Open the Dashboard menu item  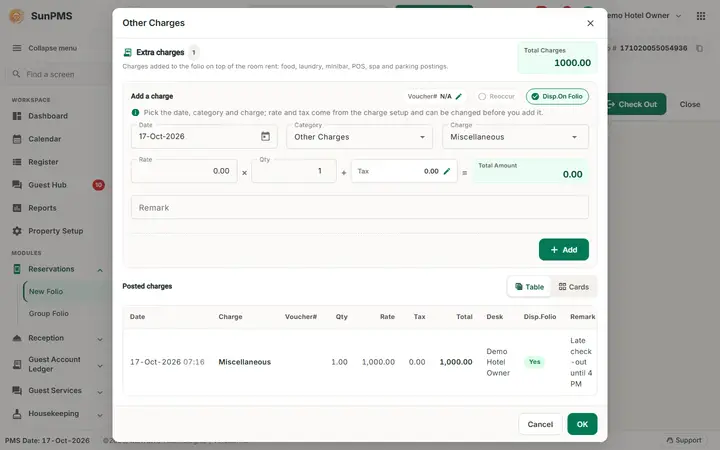[x=48, y=116]
